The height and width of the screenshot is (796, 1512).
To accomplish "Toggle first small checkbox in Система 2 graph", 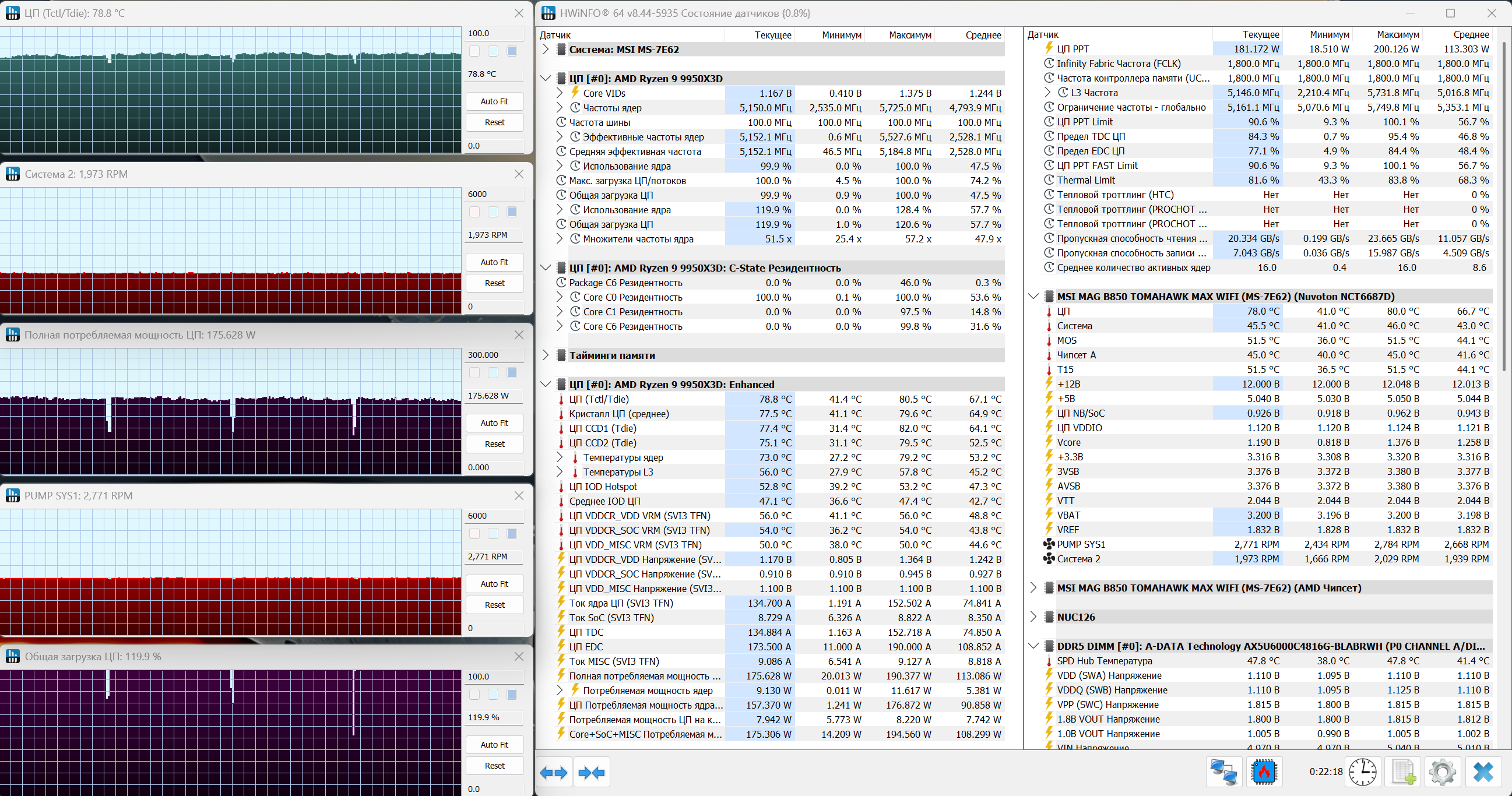I will tap(474, 212).
